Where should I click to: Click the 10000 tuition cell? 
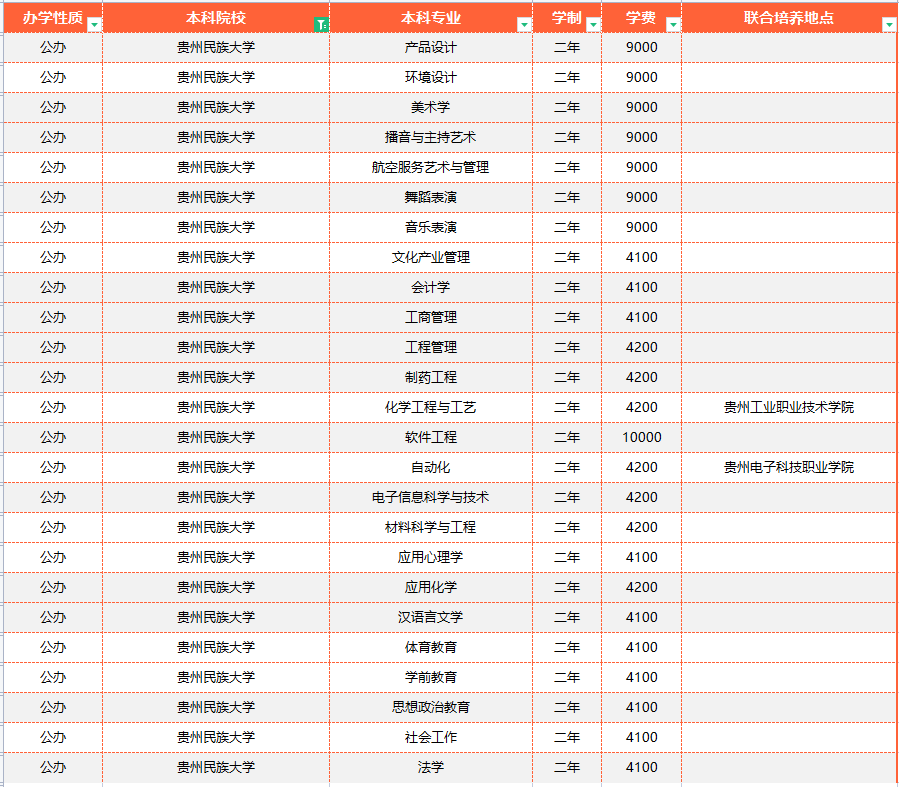click(x=642, y=437)
